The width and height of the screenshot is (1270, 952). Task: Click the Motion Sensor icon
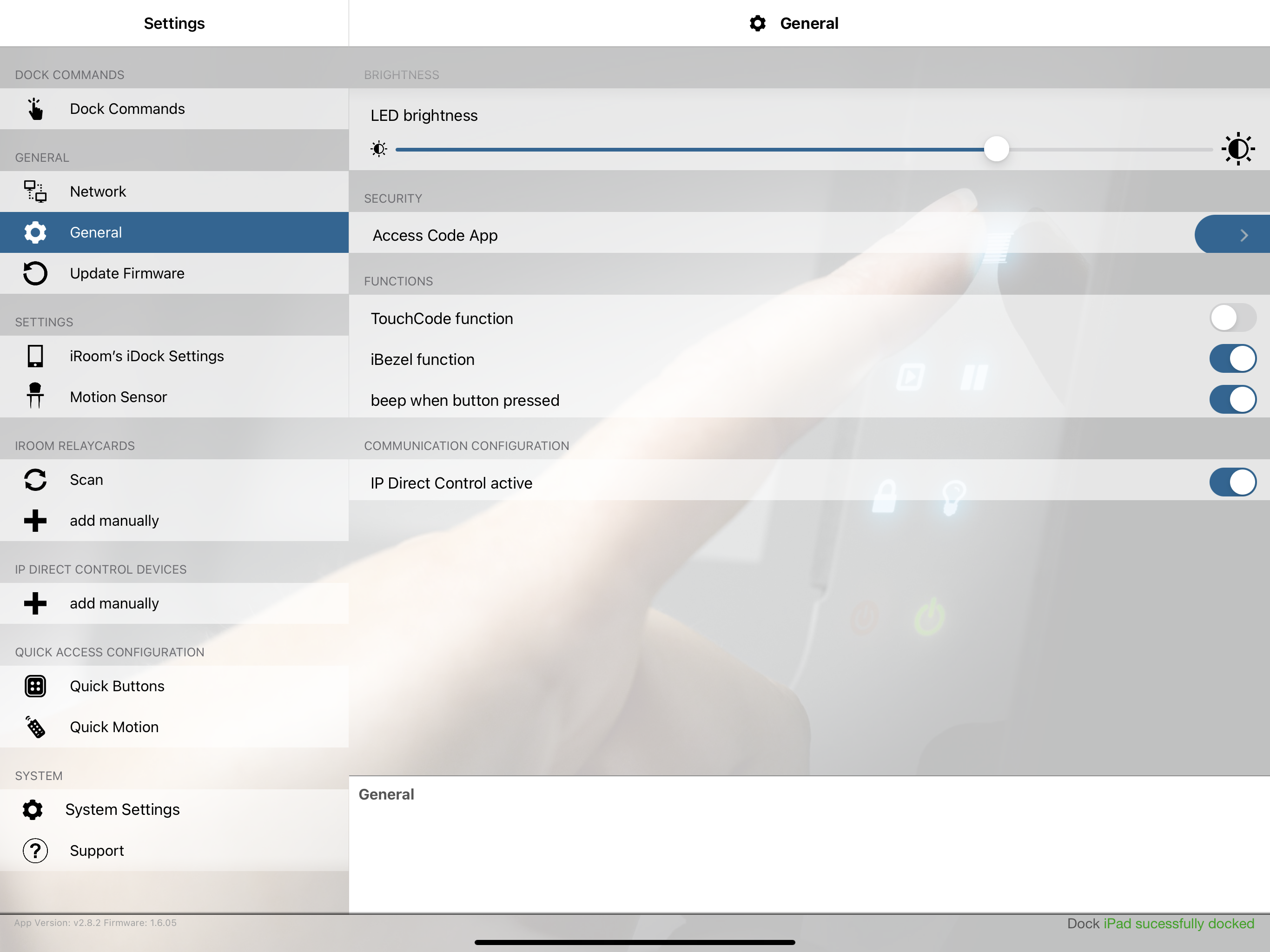pyautogui.click(x=35, y=396)
